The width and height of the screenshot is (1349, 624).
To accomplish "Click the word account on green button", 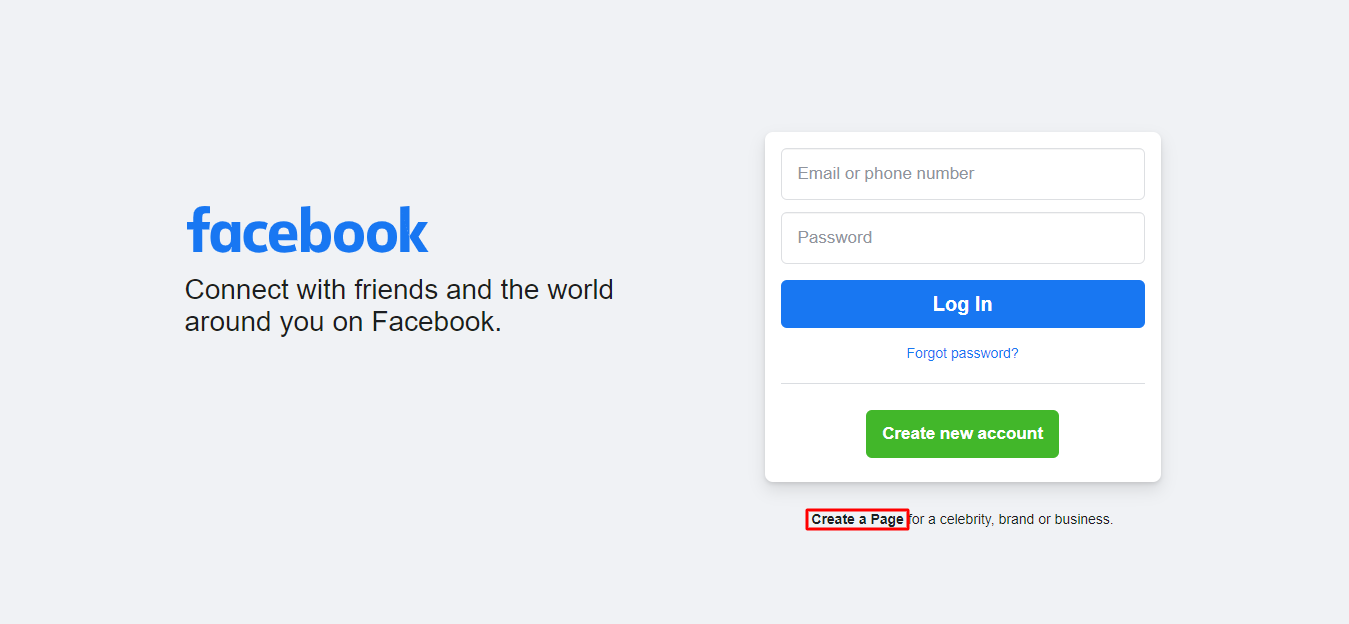I will click(x=1014, y=434).
